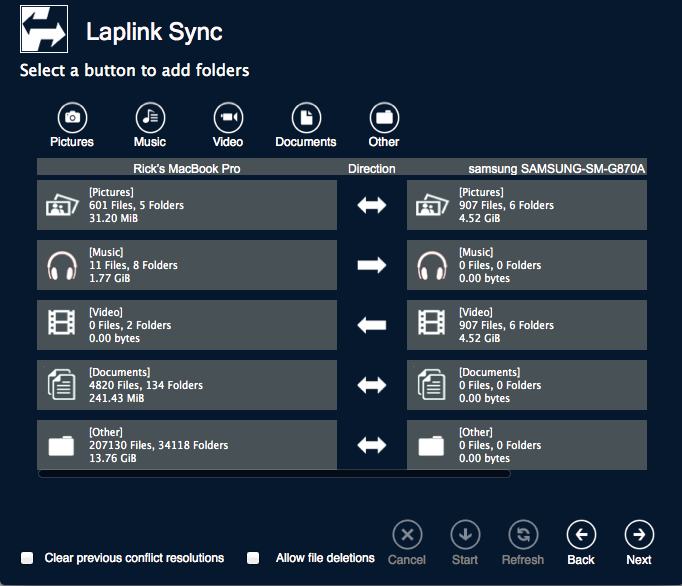682x586 pixels.
Task: Click the Samsung Video filmstrip icon
Action: coord(431,322)
